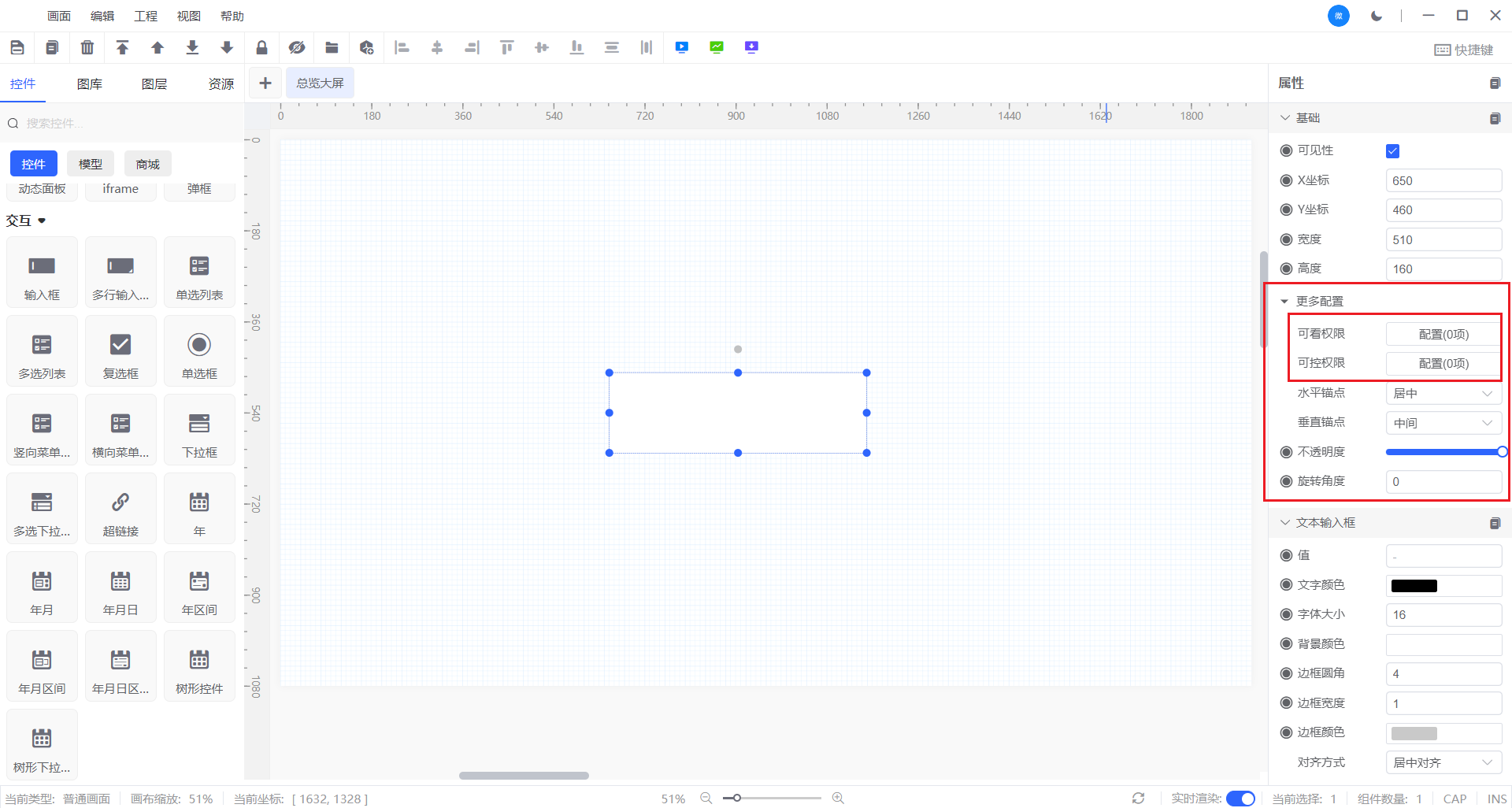Select the 超链接 hyperlink control
Image resolution: width=1512 pixels, height=808 pixels.
pos(120,510)
